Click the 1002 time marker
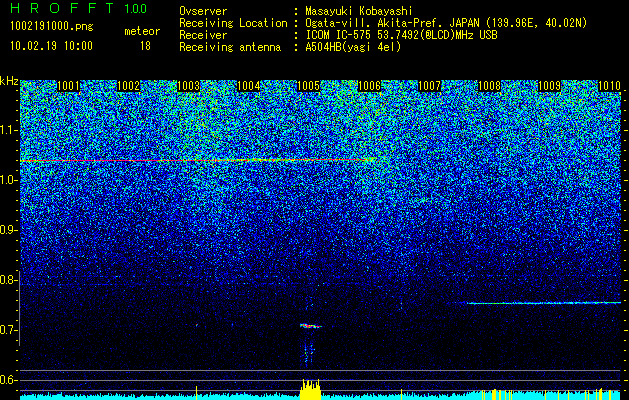The width and height of the screenshot is (629, 400). [x=129, y=86]
